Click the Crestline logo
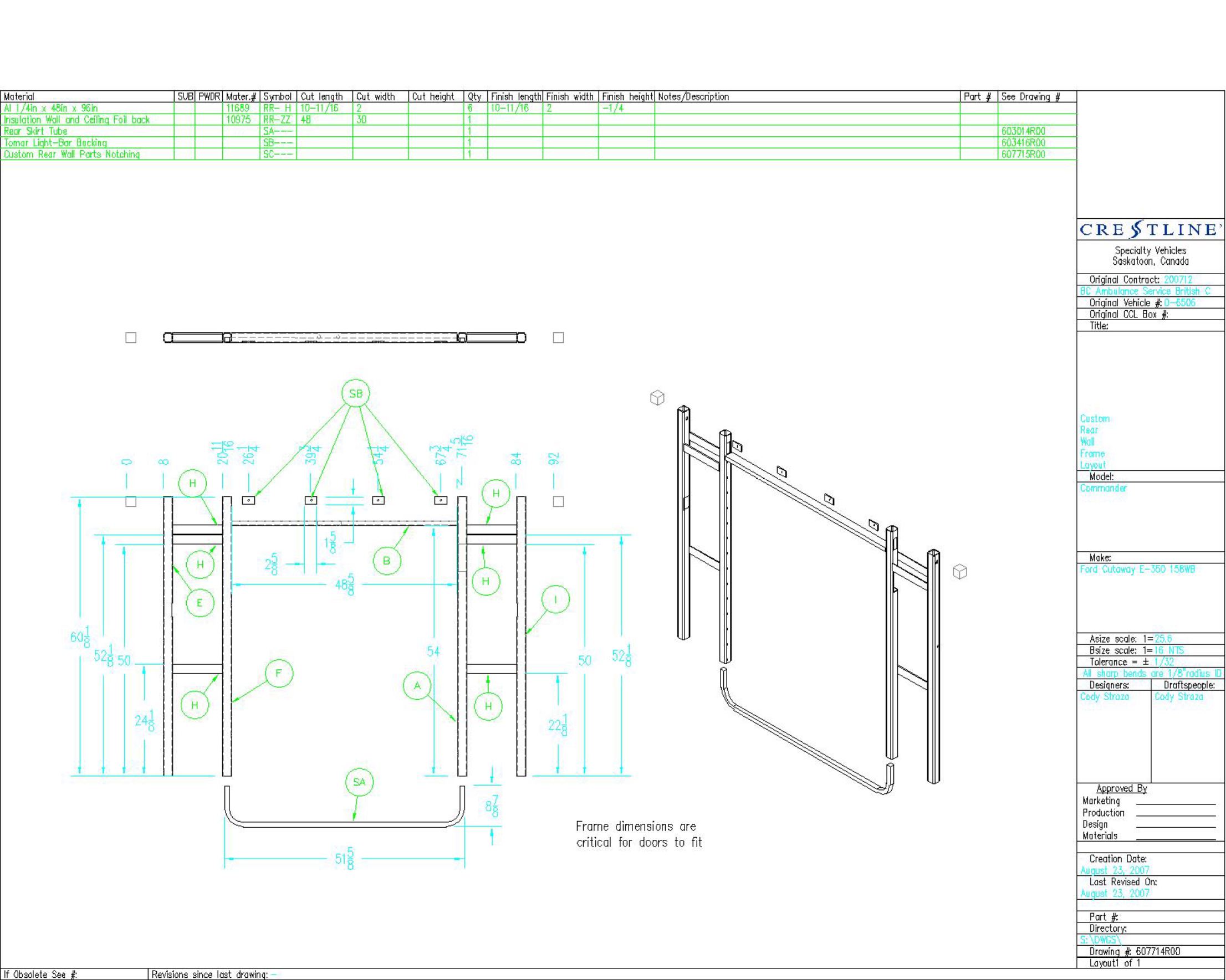 [x=1151, y=230]
